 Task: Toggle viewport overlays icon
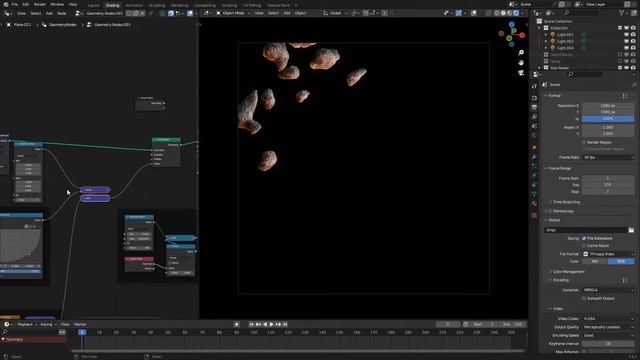[473, 13]
